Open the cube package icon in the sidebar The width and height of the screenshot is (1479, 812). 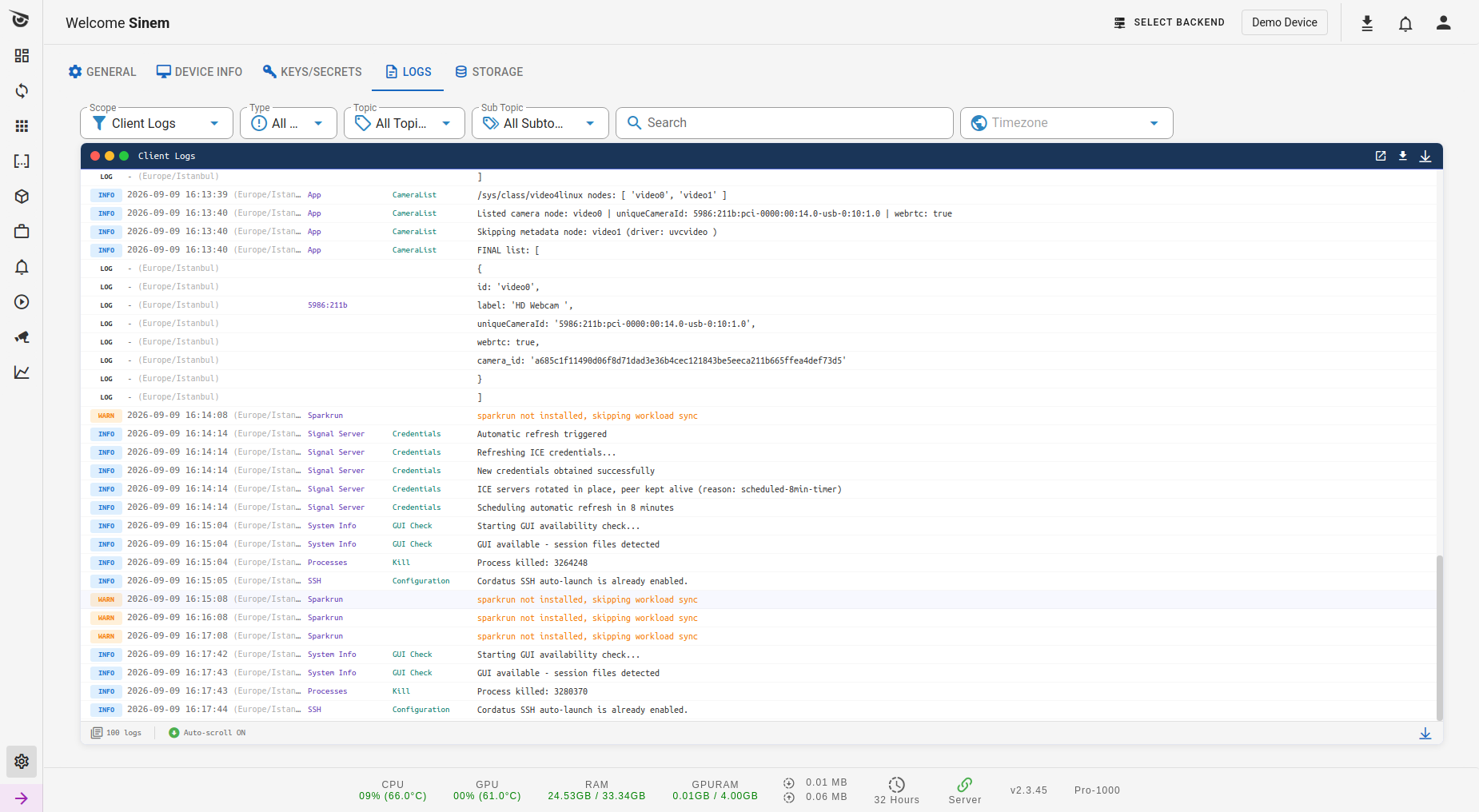pyautogui.click(x=22, y=196)
